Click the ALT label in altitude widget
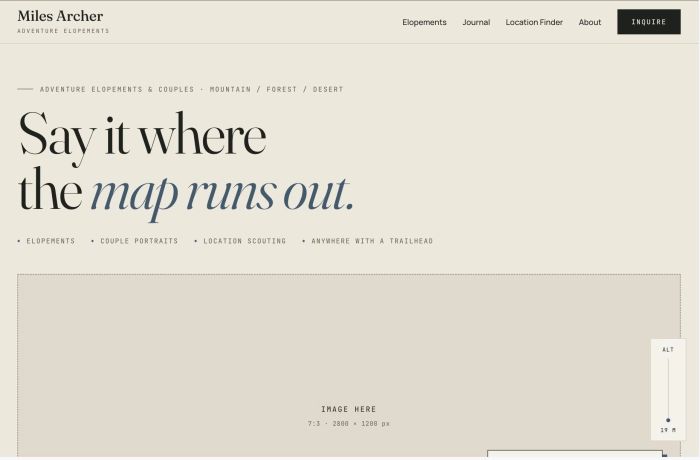Screen dimensions: 700x460 pyautogui.click(x=668, y=350)
